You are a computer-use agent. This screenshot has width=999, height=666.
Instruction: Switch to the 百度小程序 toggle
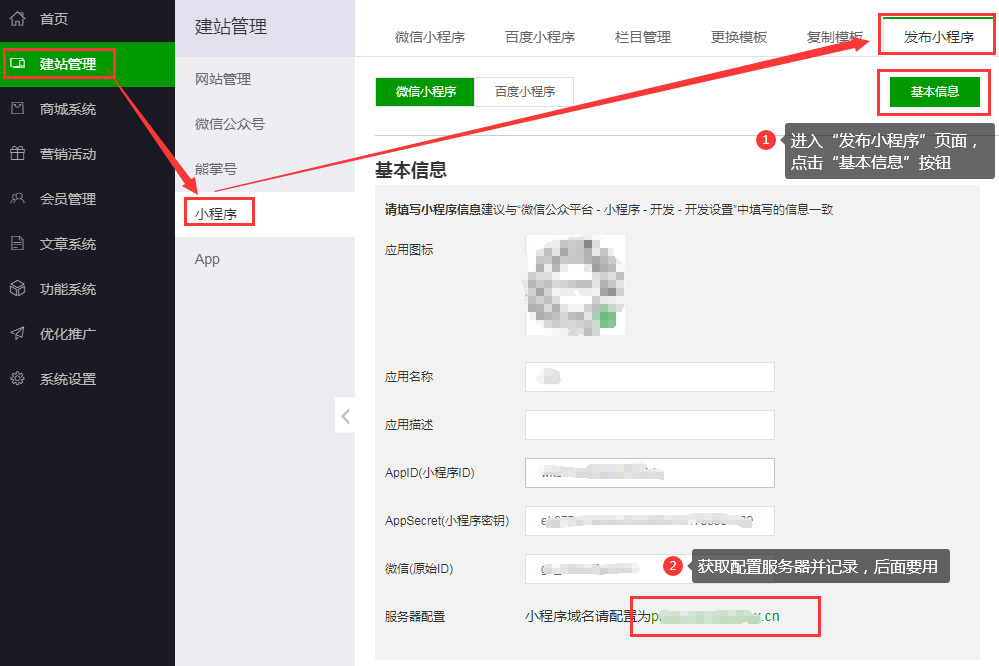(524, 91)
